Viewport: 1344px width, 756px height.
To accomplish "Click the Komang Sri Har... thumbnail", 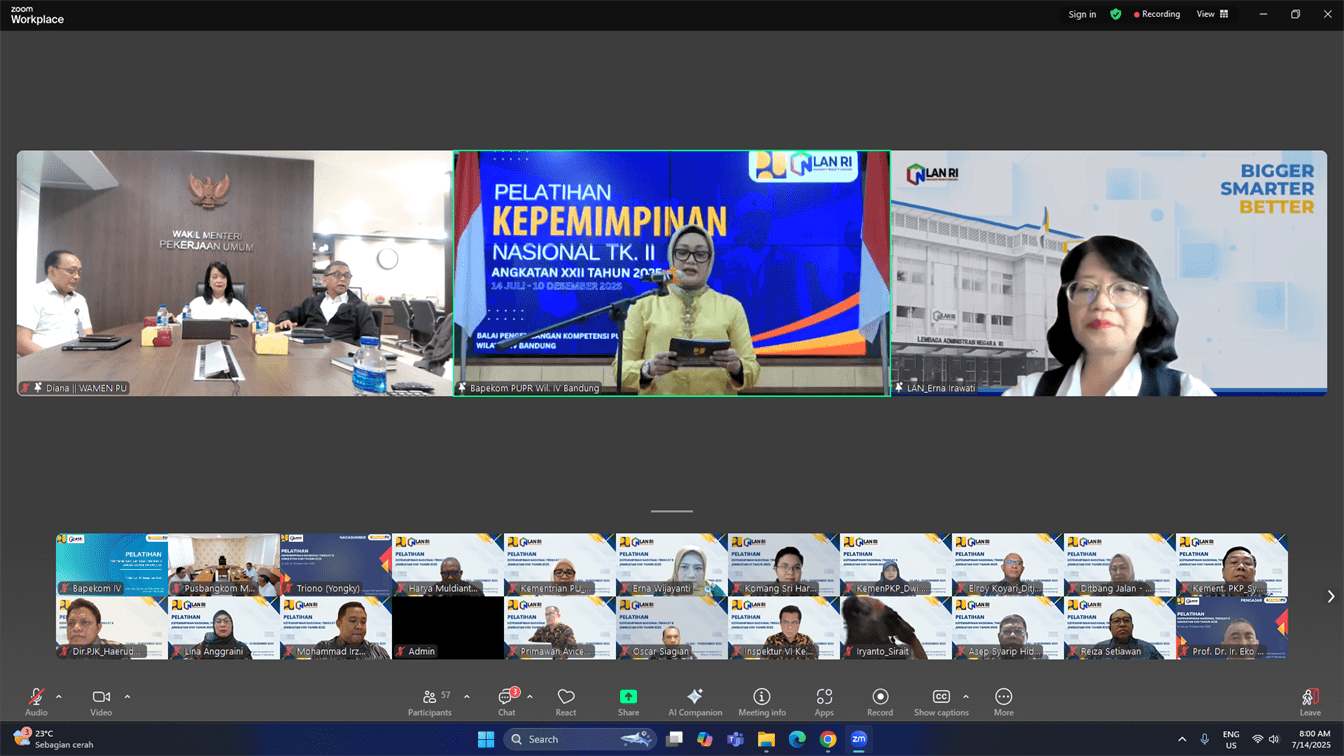I will point(784,565).
